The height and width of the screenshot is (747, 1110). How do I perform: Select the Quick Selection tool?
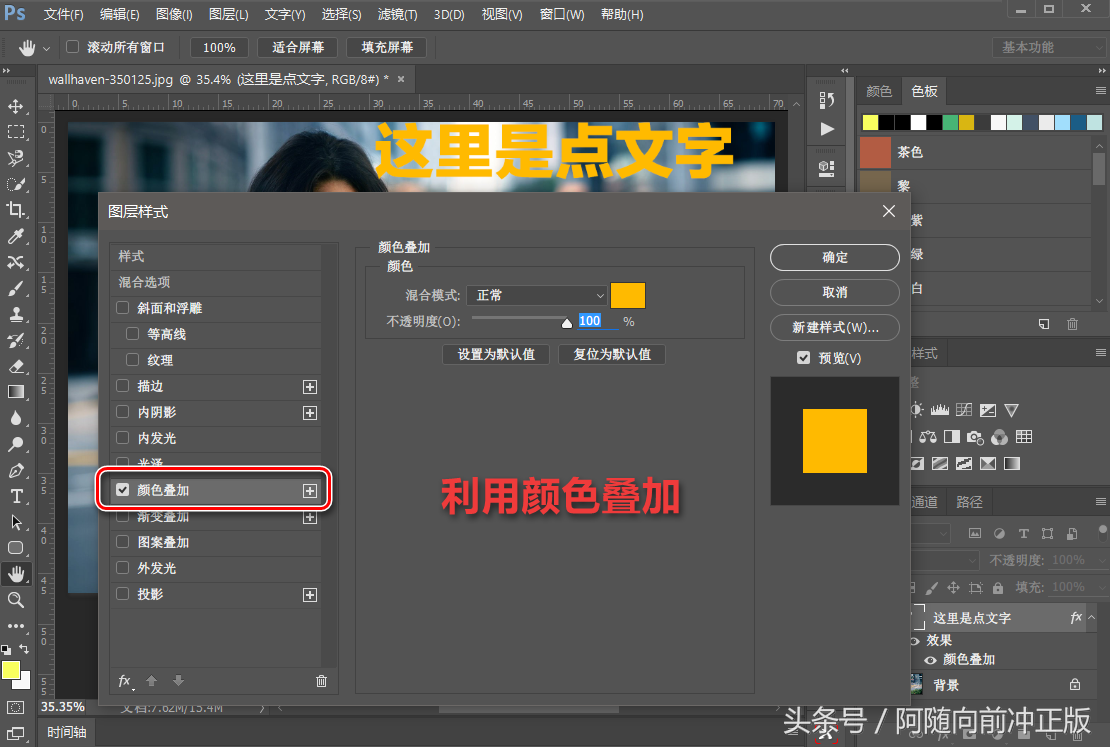pyautogui.click(x=16, y=184)
